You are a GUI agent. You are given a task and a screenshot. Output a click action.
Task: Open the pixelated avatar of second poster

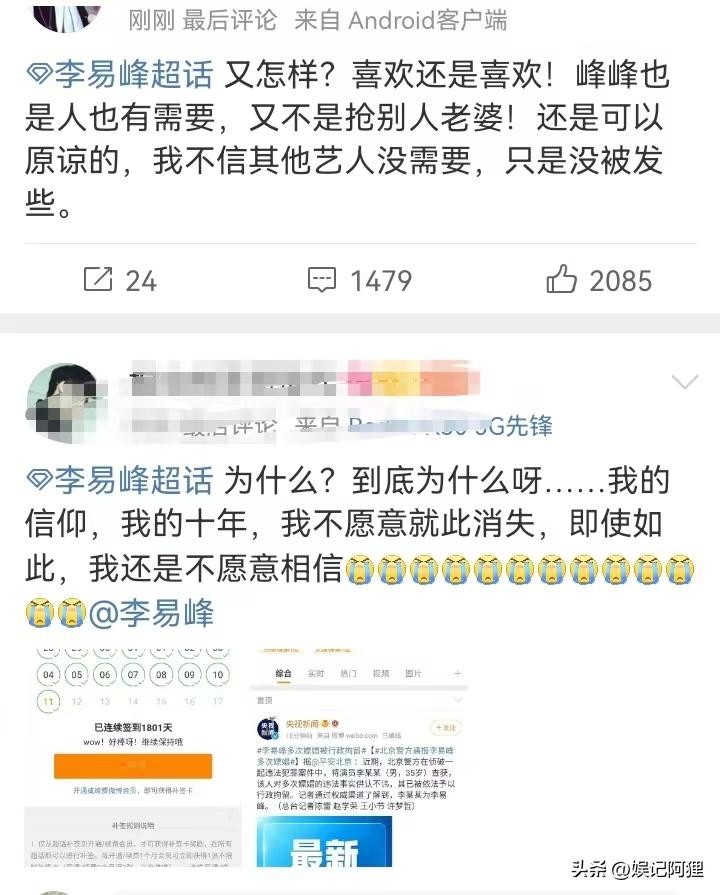[x=67, y=403]
